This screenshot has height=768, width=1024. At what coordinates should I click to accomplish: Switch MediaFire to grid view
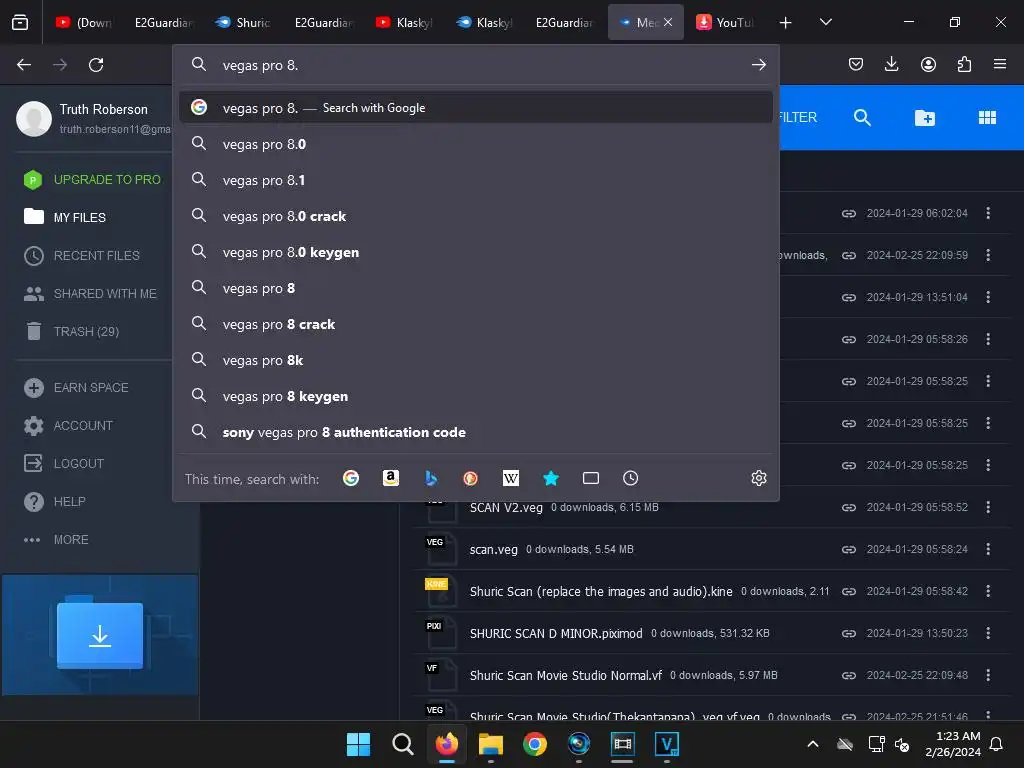coord(987,118)
